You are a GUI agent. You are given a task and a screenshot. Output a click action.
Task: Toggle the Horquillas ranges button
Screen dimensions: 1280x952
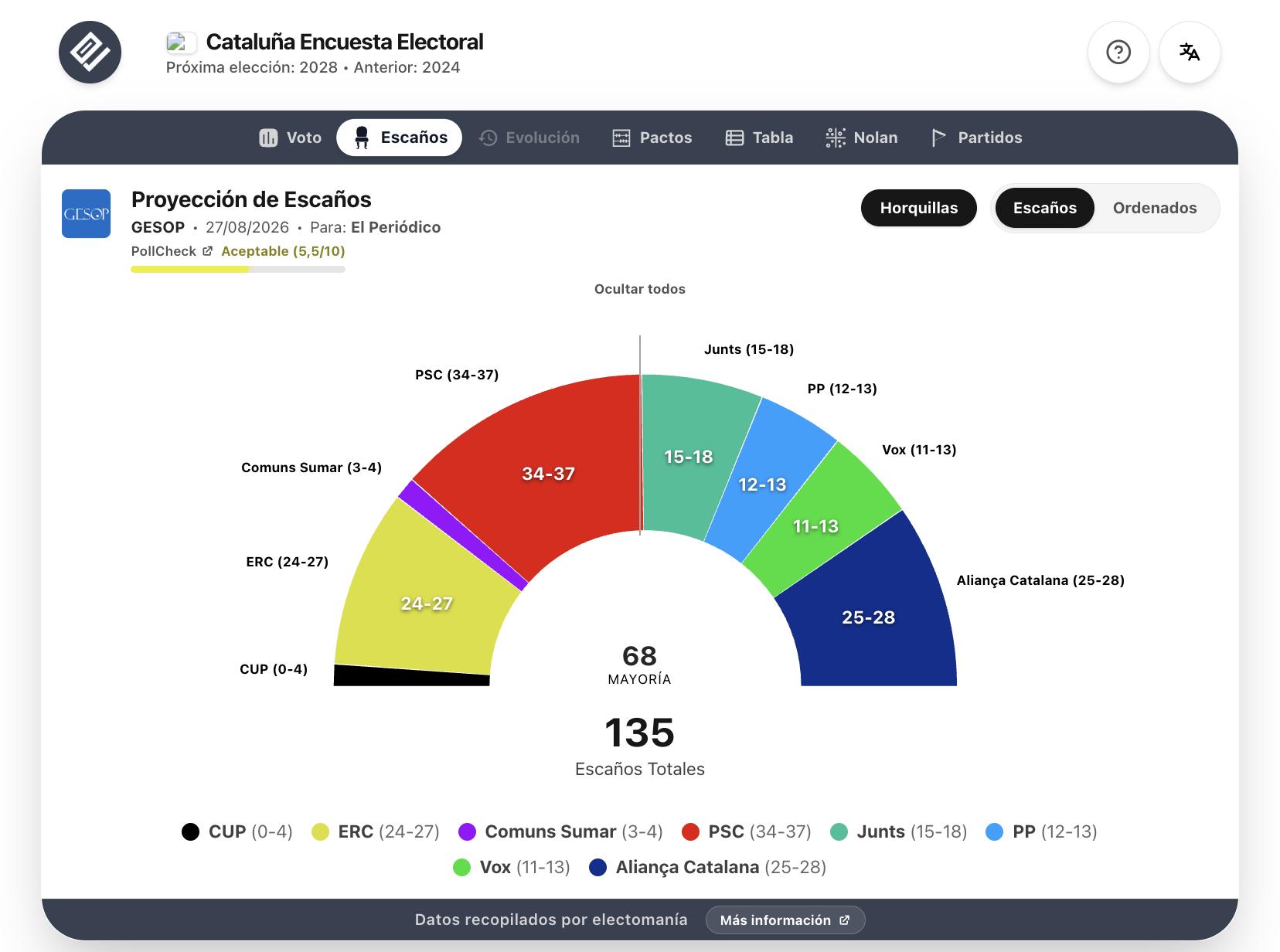coord(919,208)
